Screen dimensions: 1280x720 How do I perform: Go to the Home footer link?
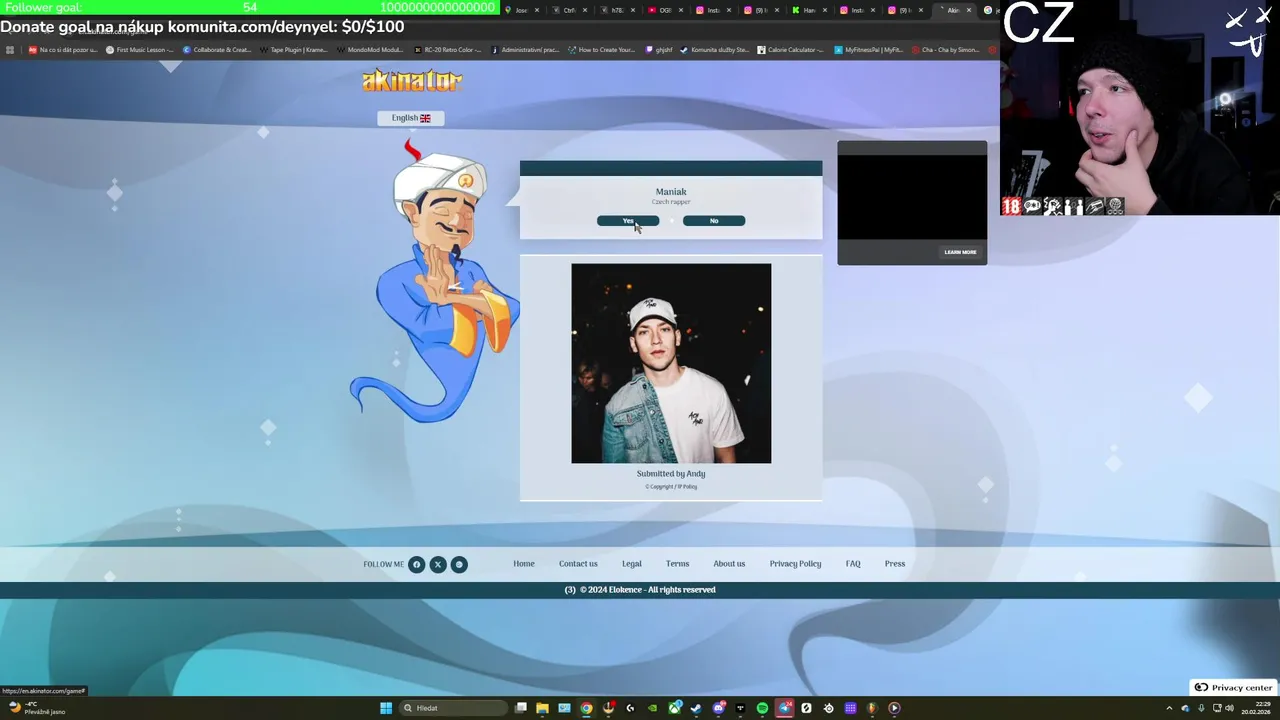(524, 564)
